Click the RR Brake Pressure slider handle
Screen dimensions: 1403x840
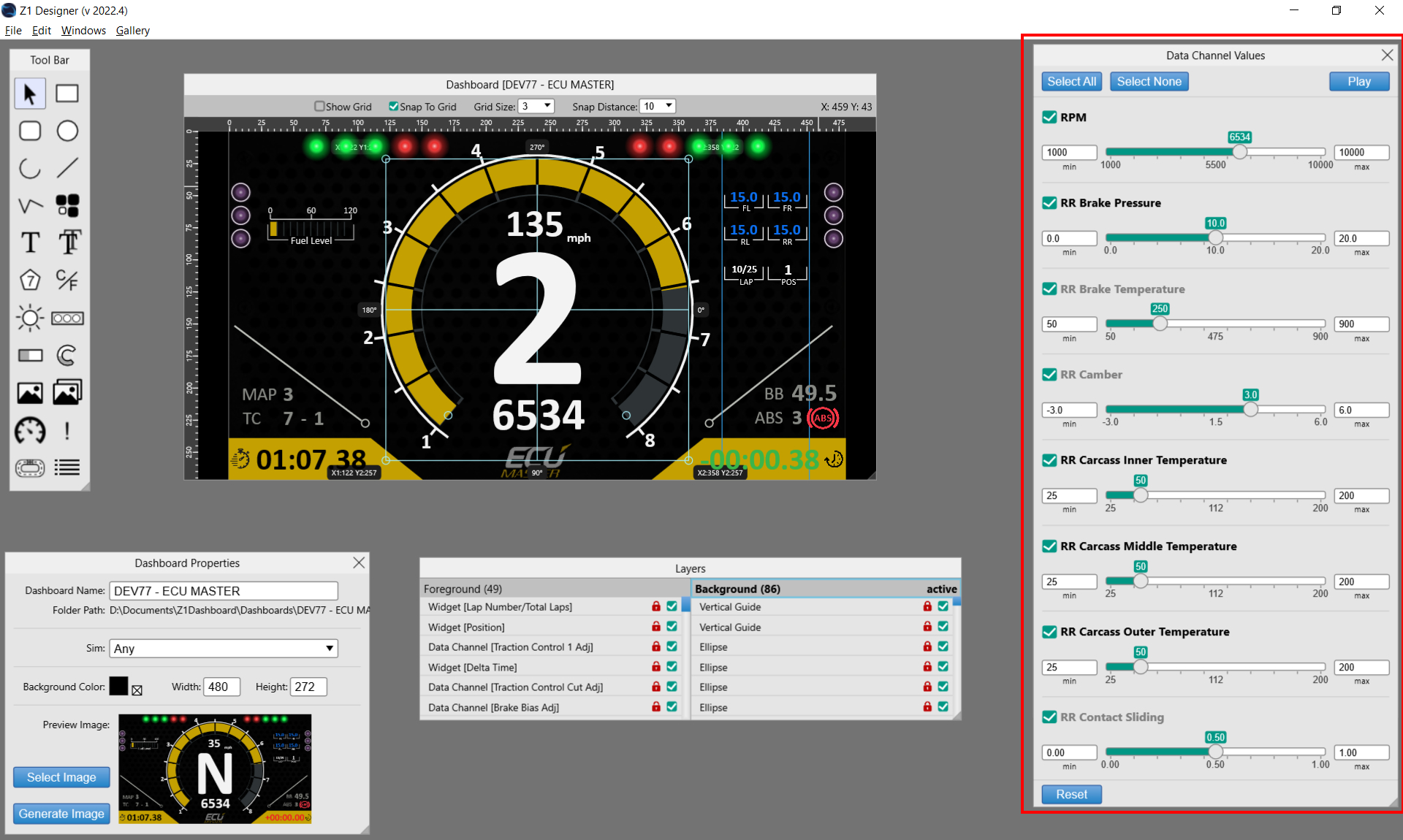tap(1215, 238)
